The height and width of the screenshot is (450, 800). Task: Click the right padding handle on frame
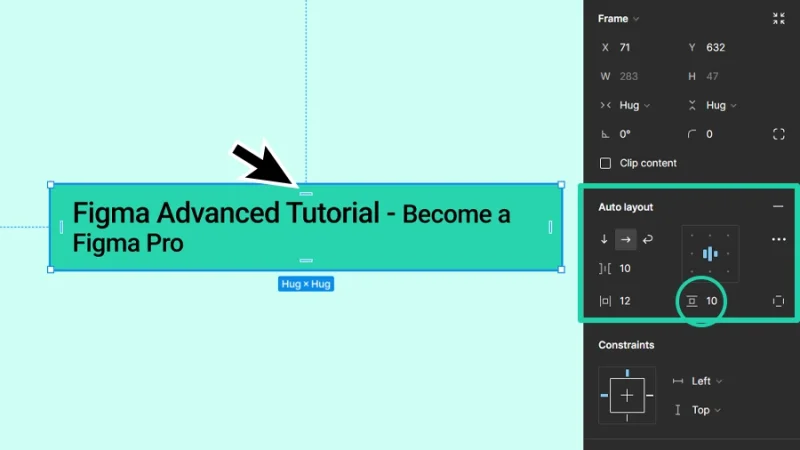[x=550, y=227]
